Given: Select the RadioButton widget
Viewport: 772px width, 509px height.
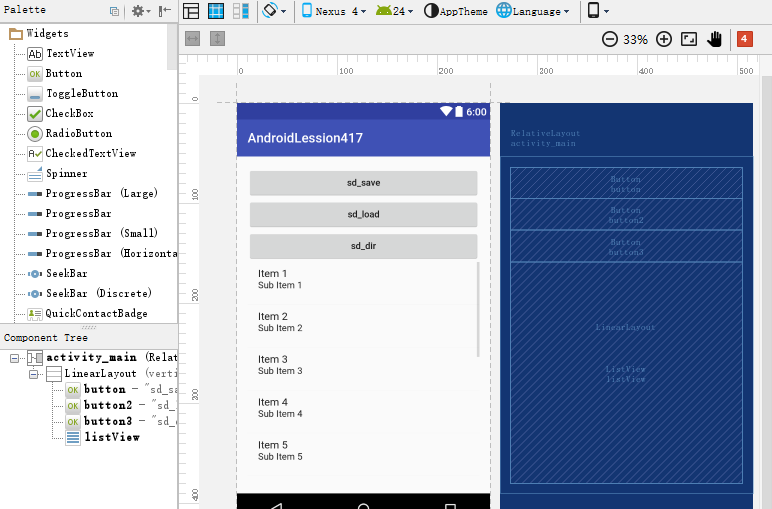Looking at the screenshot, I should (69, 133).
